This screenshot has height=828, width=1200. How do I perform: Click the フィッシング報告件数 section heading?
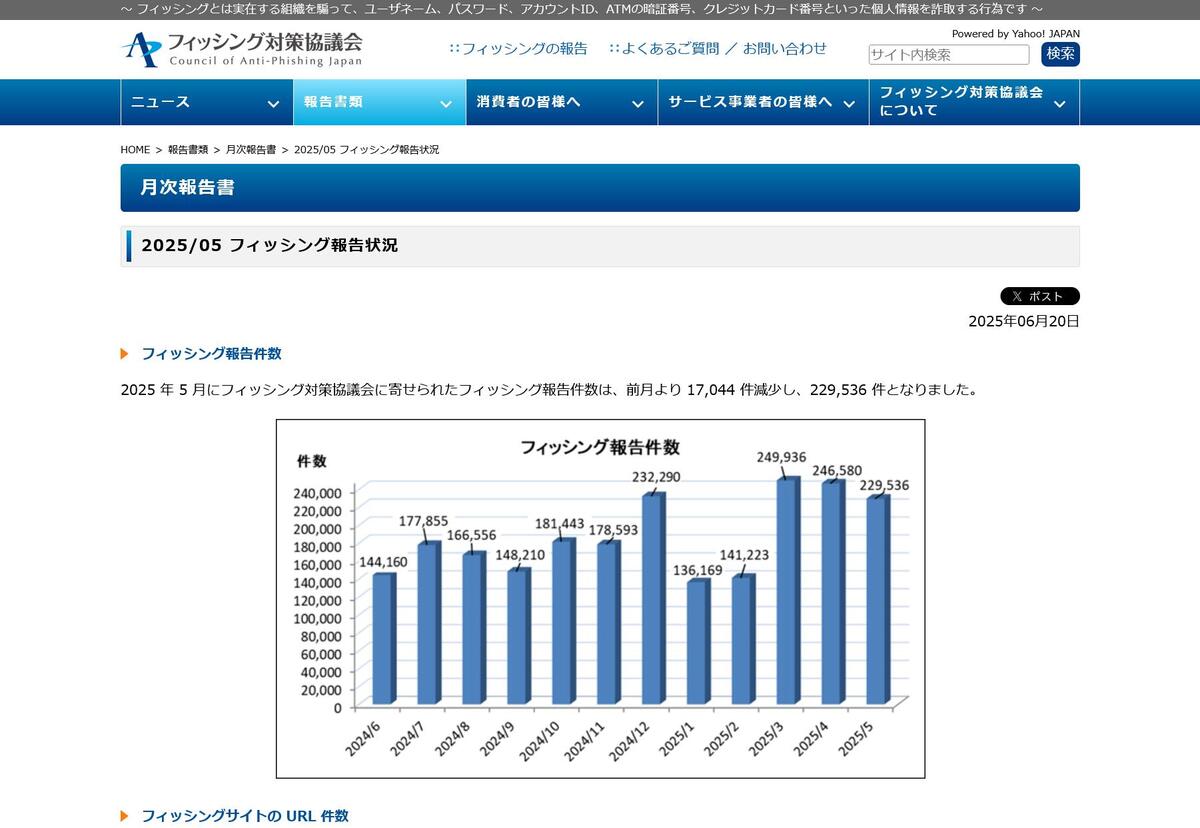pyautogui.click(x=212, y=354)
